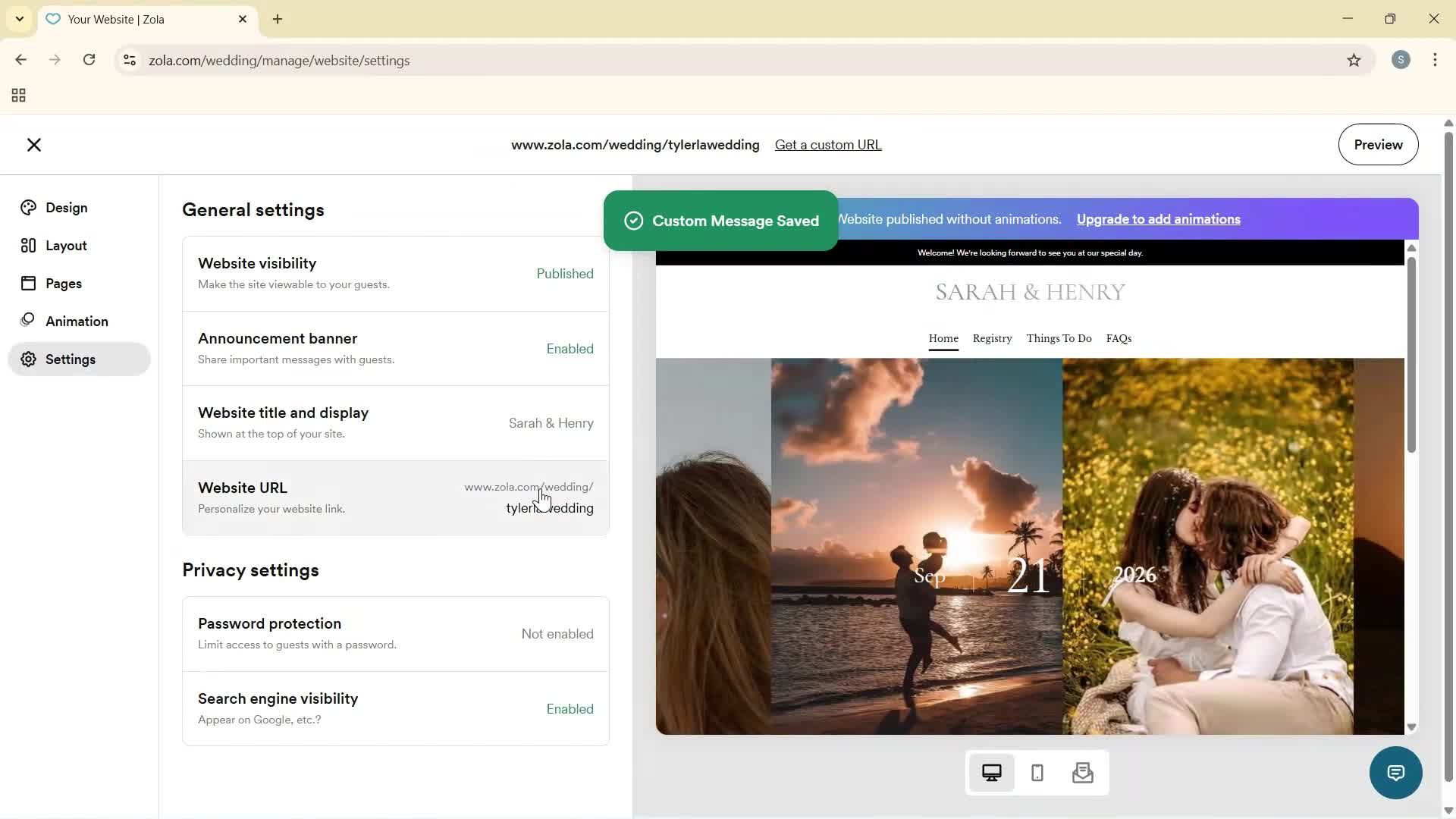Screen dimensions: 1456x819
Task: Open the chat support bubble
Action: pyautogui.click(x=1396, y=772)
